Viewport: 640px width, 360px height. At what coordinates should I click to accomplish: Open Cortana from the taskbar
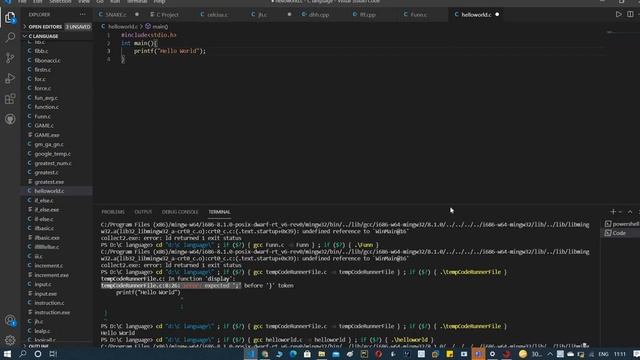[x=38, y=354]
